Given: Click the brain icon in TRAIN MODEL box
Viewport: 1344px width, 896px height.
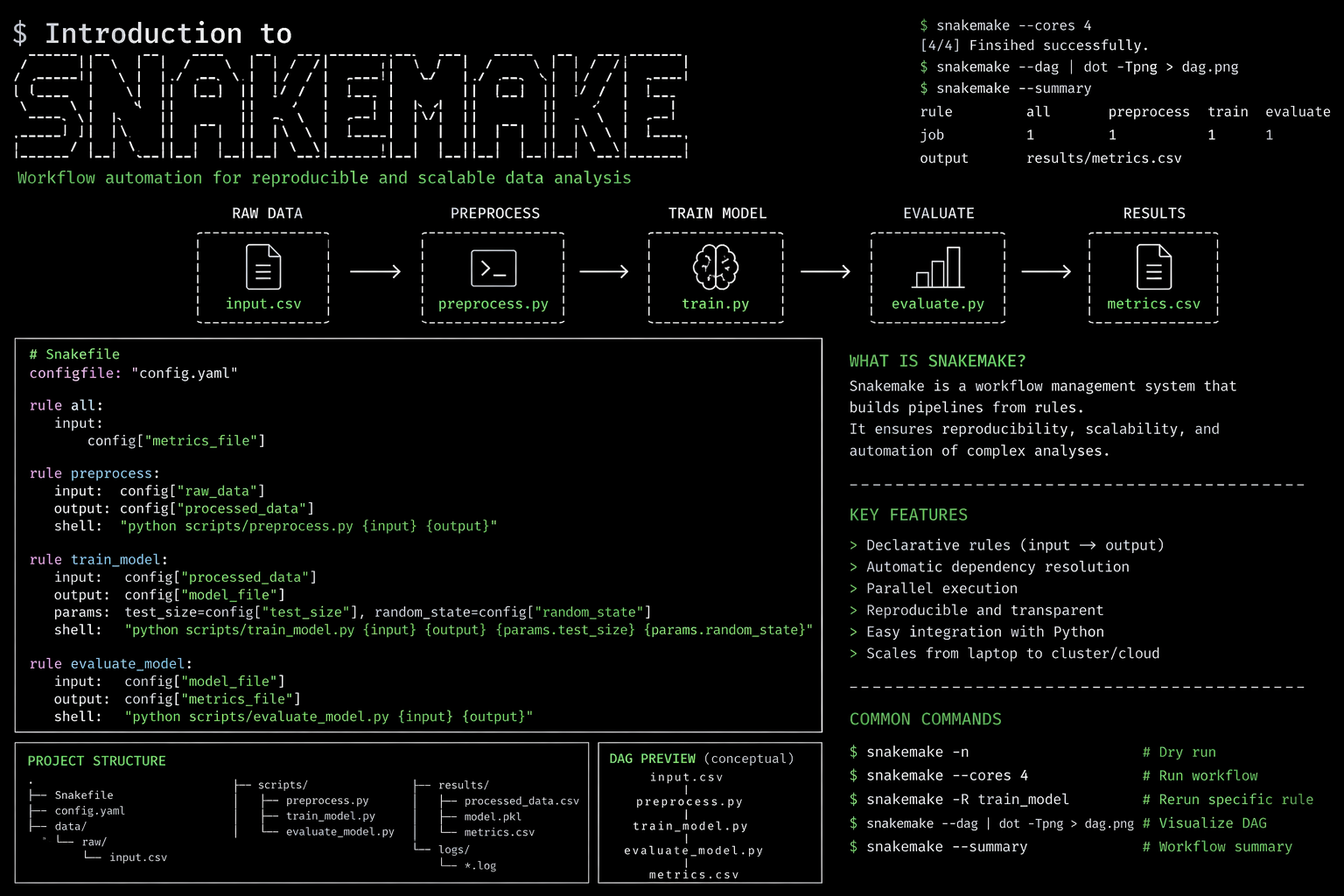Looking at the screenshot, I should click(716, 267).
